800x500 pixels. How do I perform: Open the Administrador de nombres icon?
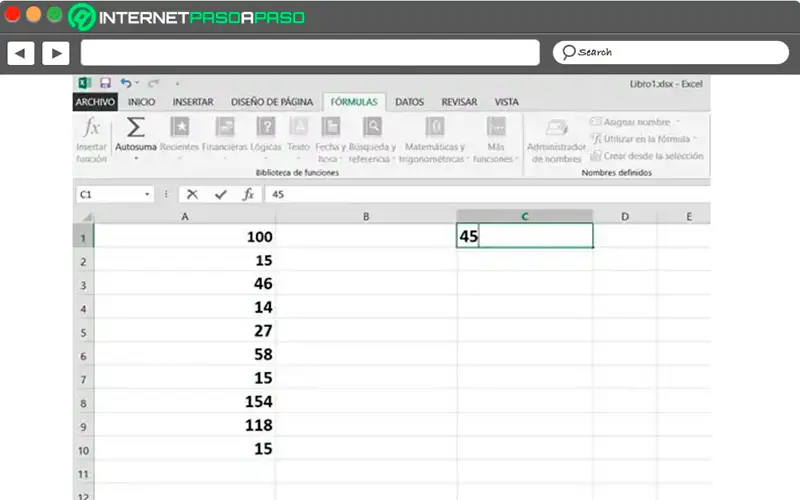pos(556,128)
